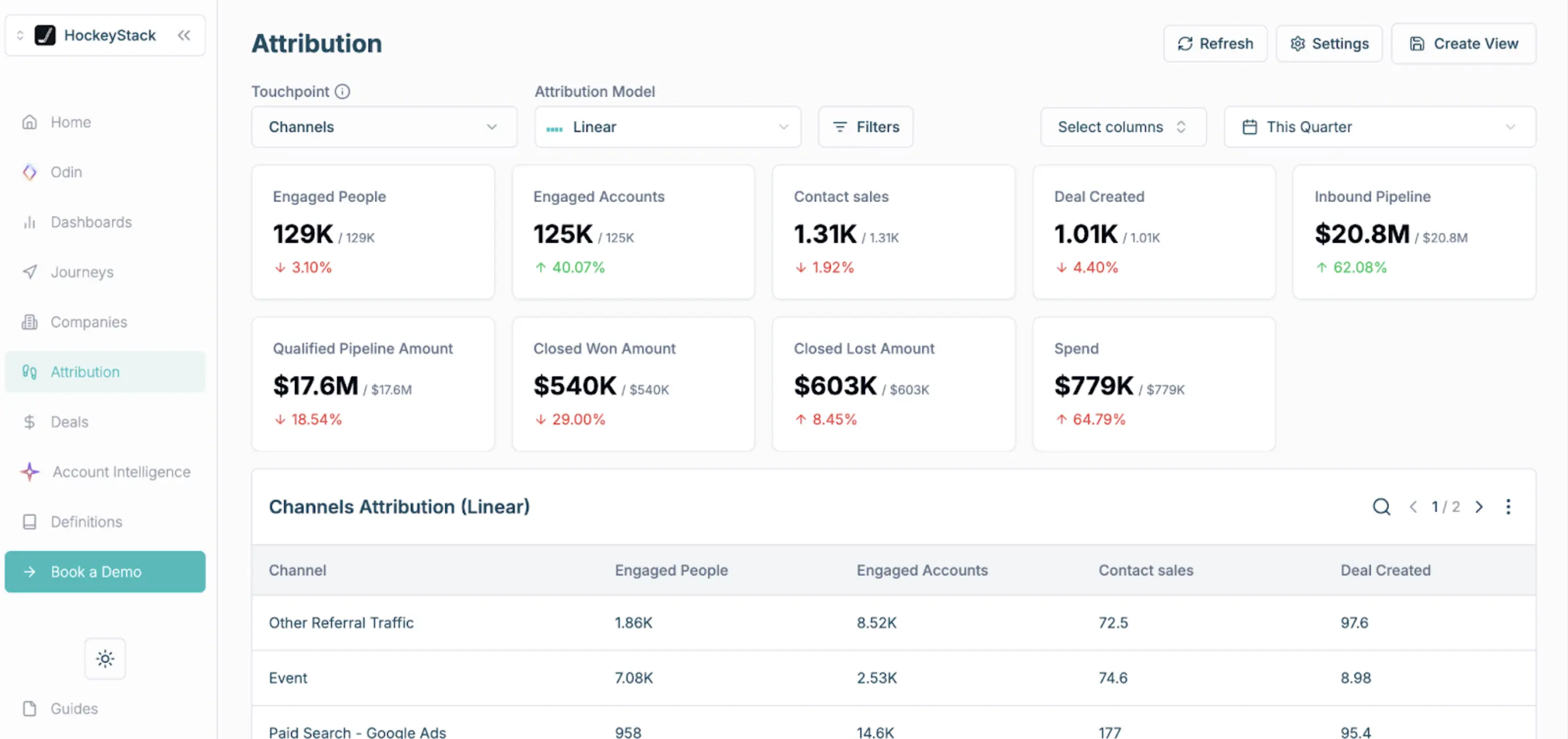Click Engaged People column header
Screen dimensions: 1568x739
(671, 570)
